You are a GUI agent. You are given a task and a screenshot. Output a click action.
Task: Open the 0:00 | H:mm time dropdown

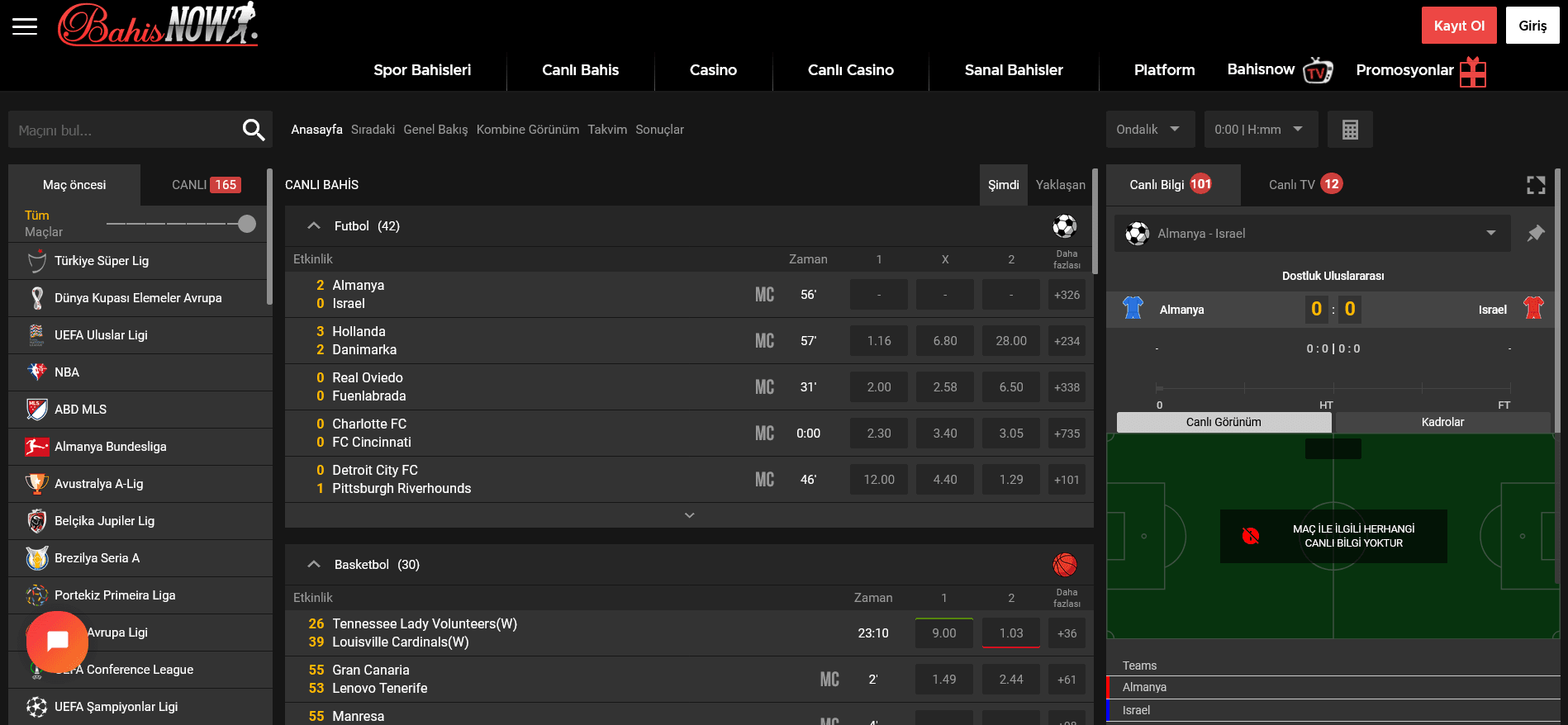tap(1261, 130)
